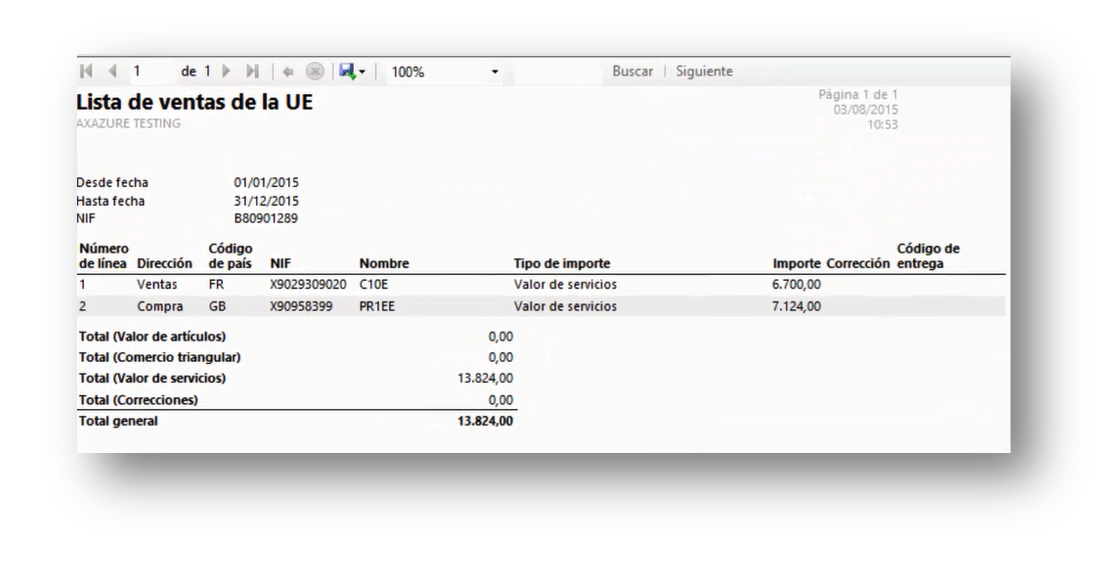This screenshot has height=584, width=1112.
Task: Click the Compra direction cell
Action: tap(160, 307)
